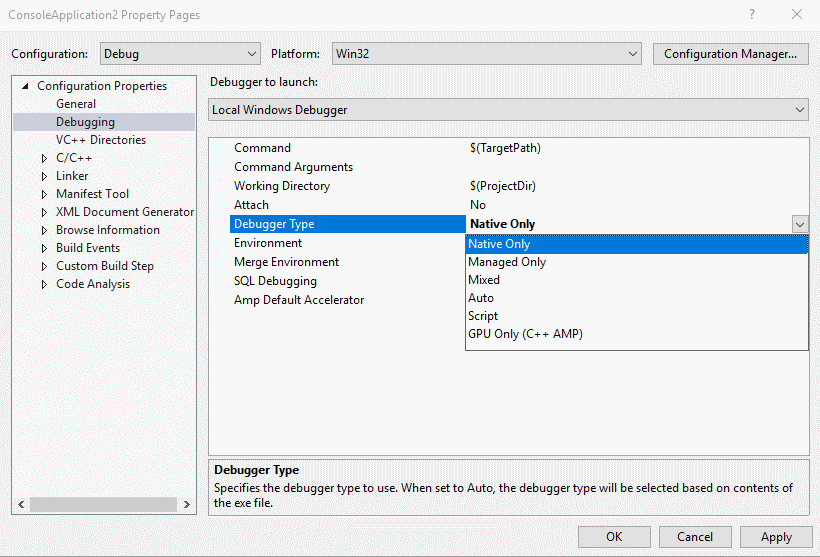Collapse the Configuration Properties node
820x557 pixels.
[25, 86]
